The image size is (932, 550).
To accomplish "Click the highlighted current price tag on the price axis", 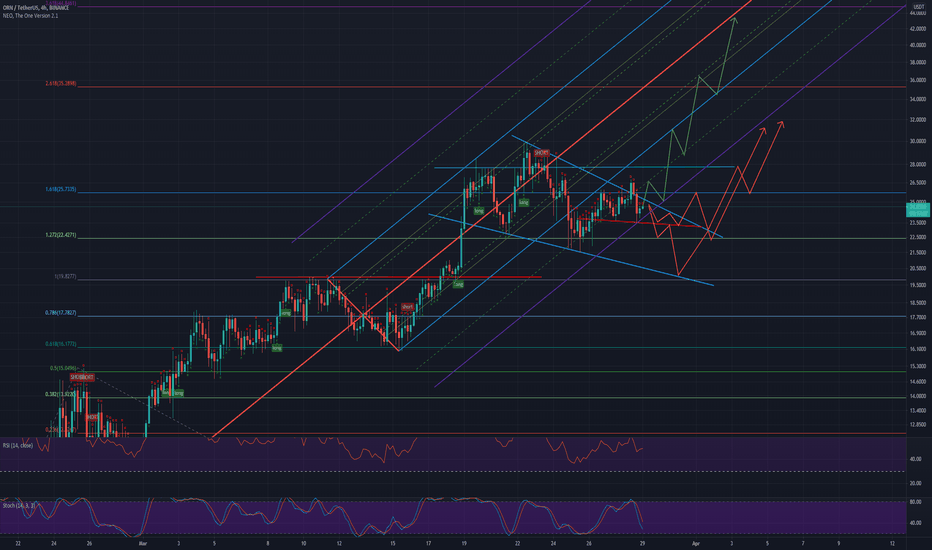I will 918,210.
